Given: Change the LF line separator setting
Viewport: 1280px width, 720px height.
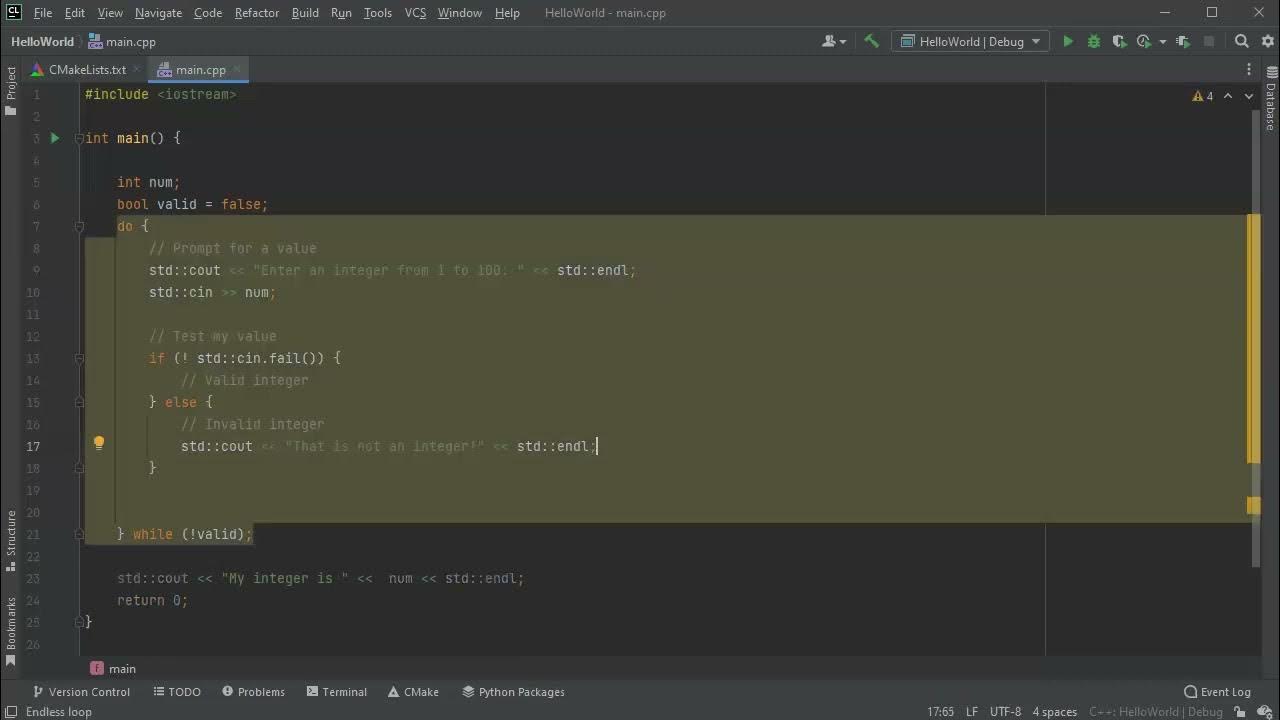Looking at the screenshot, I should (972, 712).
